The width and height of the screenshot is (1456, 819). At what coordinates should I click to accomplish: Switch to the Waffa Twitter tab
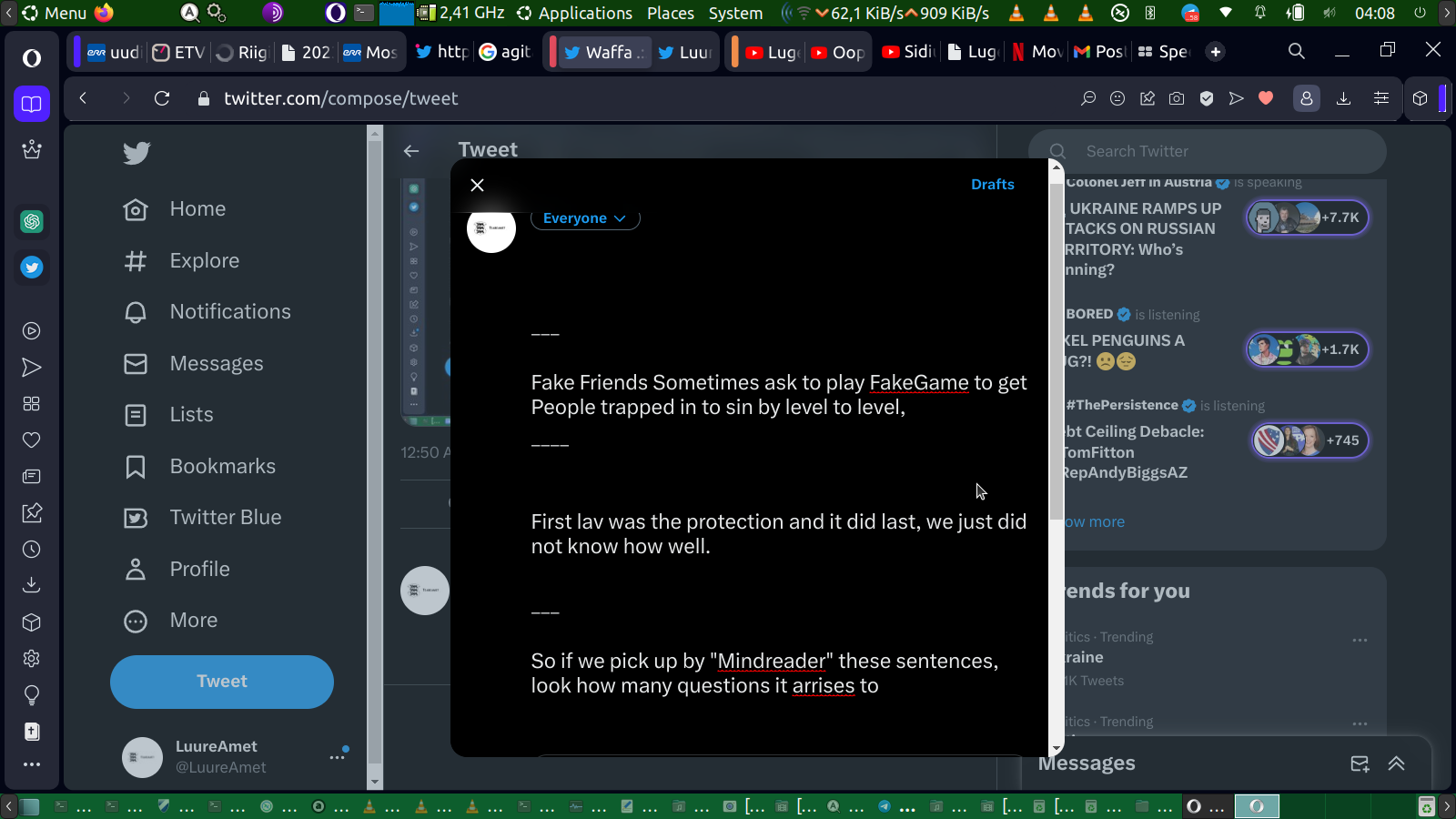pyautogui.click(x=603, y=52)
